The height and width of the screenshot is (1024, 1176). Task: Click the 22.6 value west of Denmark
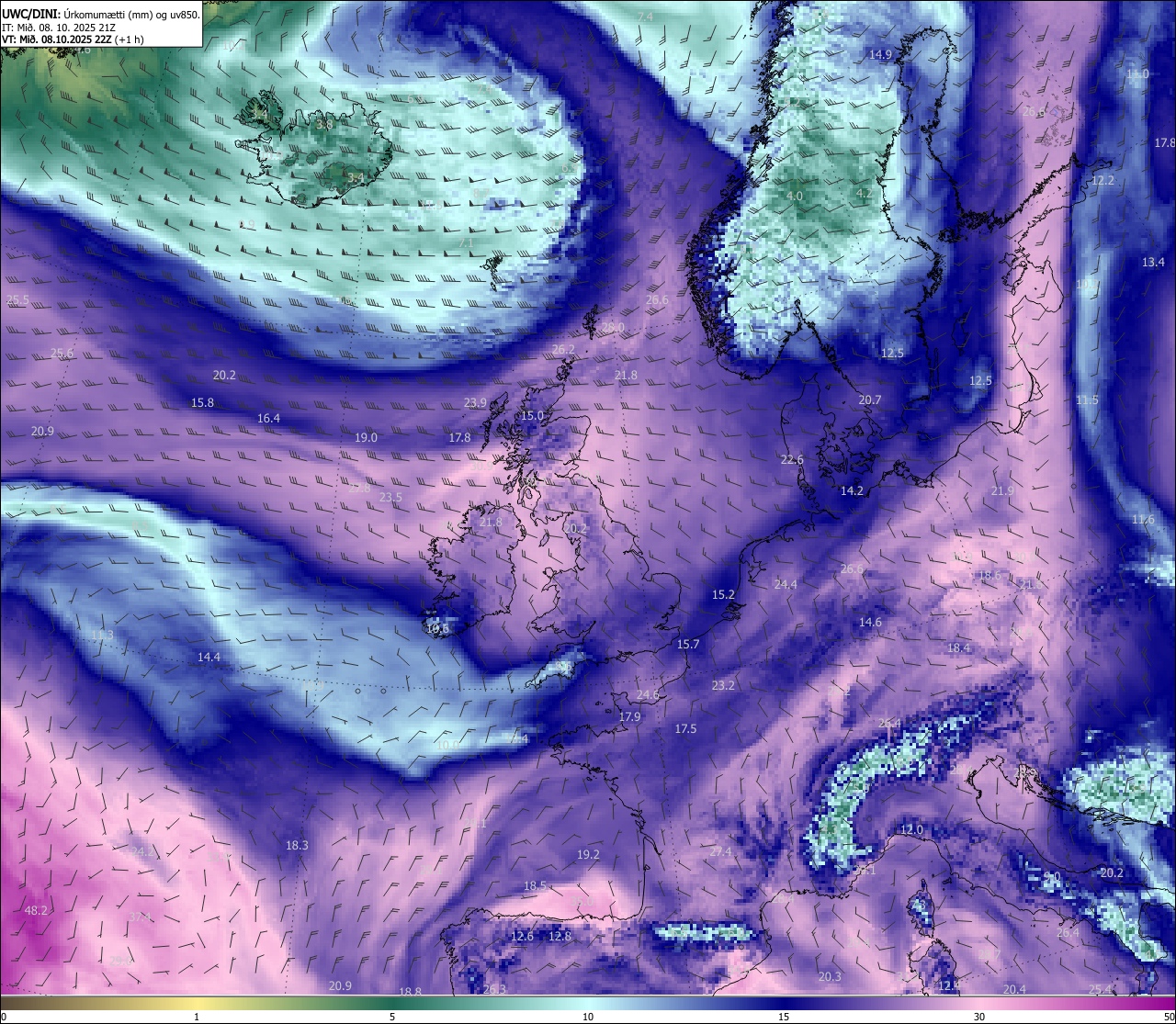click(x=792, y=460)
